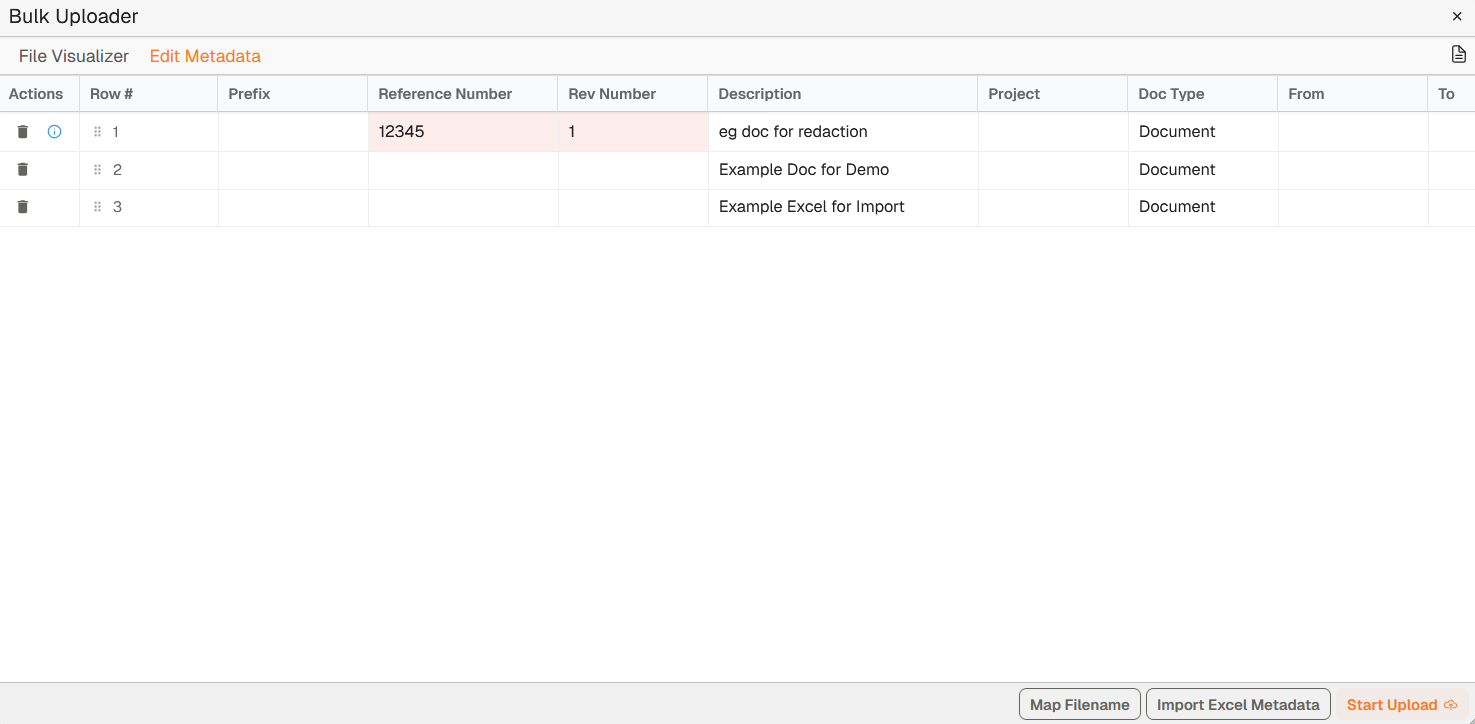Start Upload of the listed files
The image size is (1475, 724).
click(x=1401, y=705)
